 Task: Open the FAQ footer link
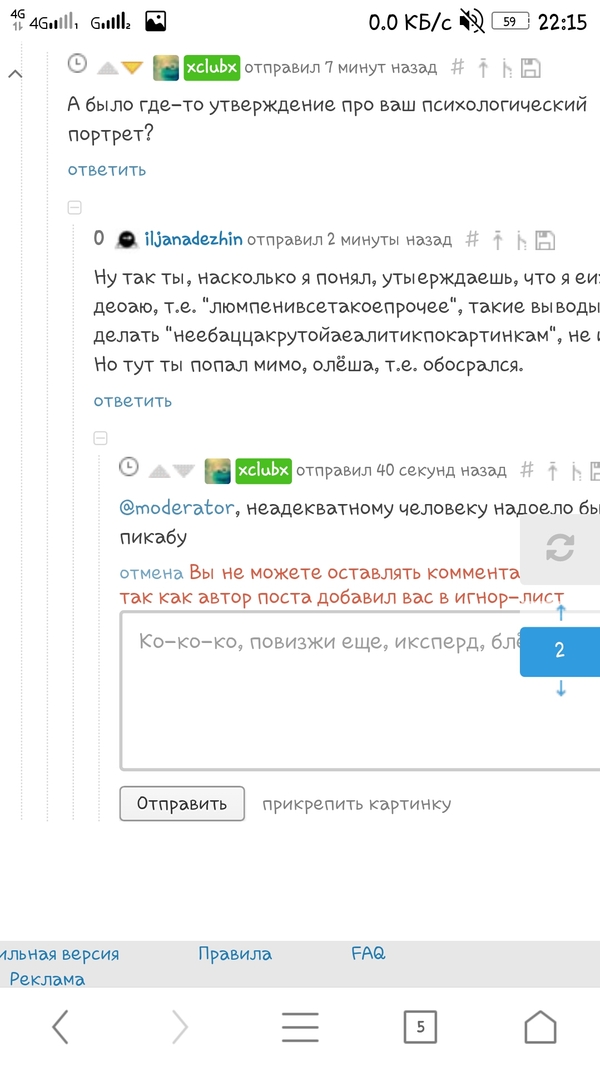click(368, 954)
